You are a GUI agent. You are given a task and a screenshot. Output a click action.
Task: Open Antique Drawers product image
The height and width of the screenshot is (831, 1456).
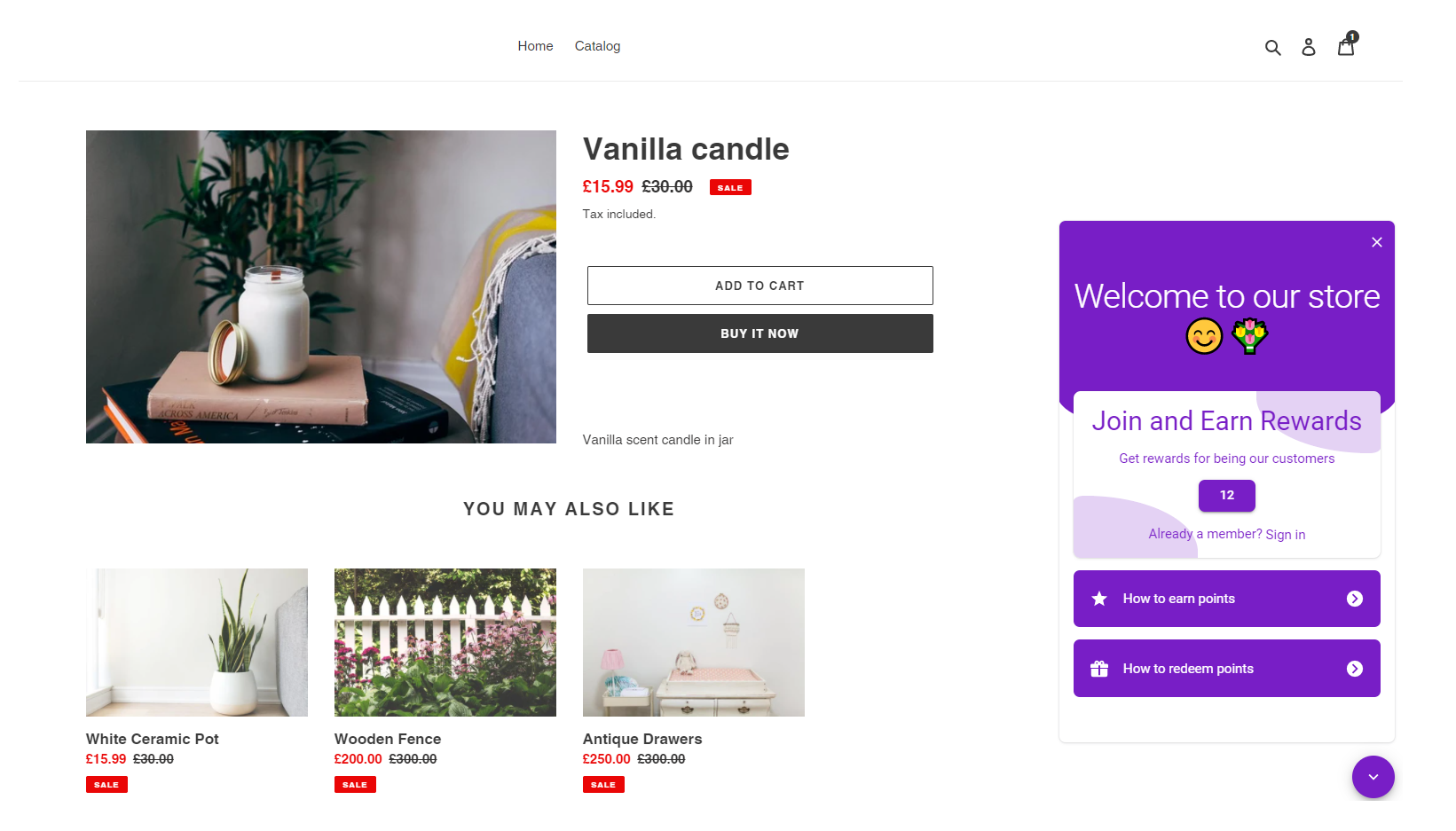click(x=694, y=642)
